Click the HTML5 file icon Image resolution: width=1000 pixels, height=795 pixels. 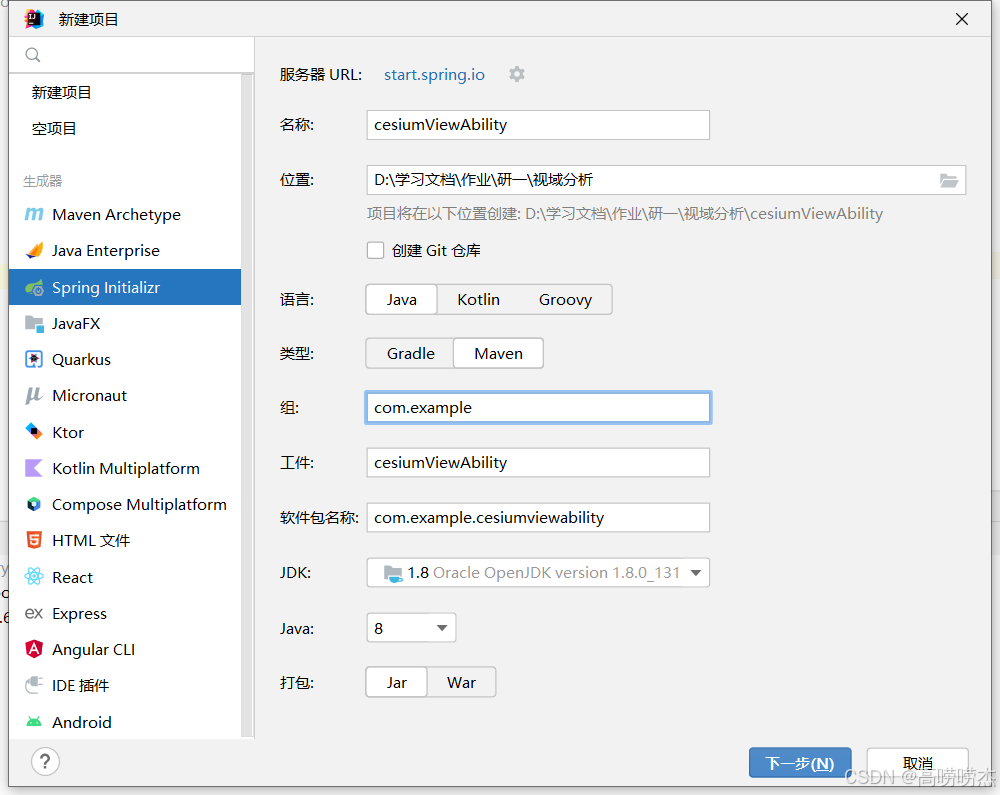click(x=34, y=541)
